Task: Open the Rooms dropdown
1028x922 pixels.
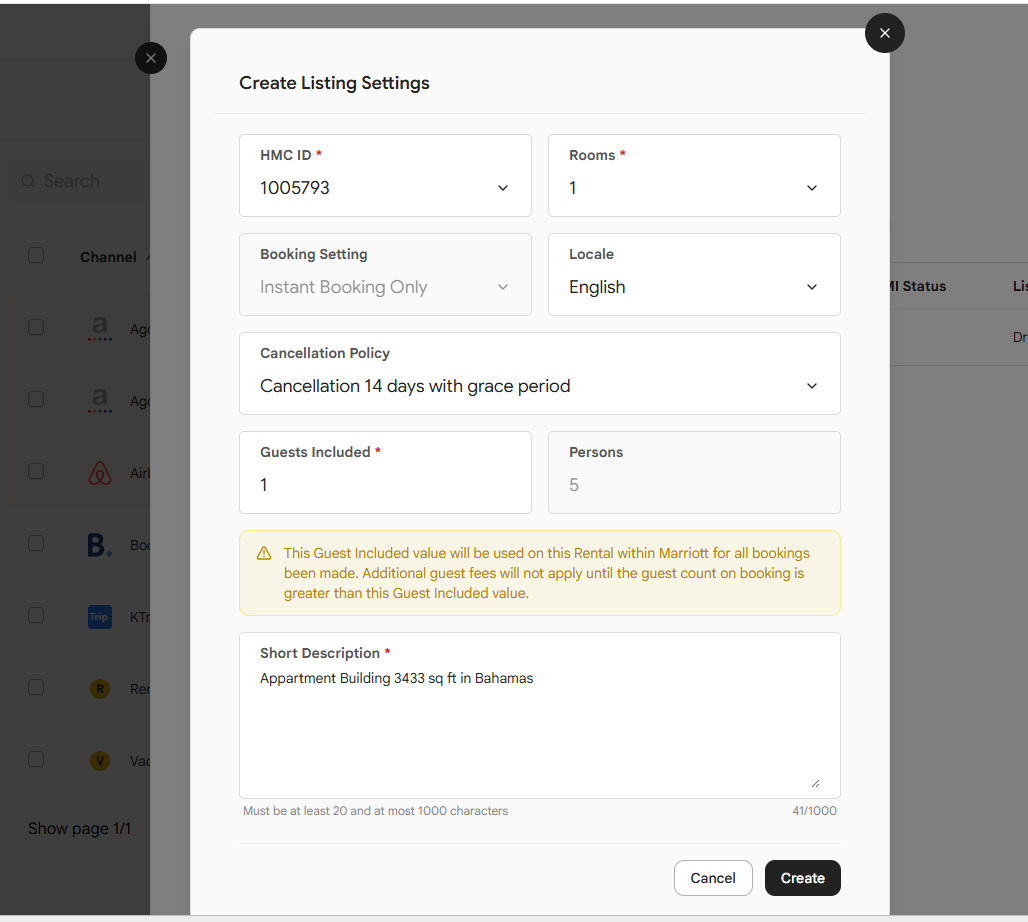Action: [x=694, y=176]
